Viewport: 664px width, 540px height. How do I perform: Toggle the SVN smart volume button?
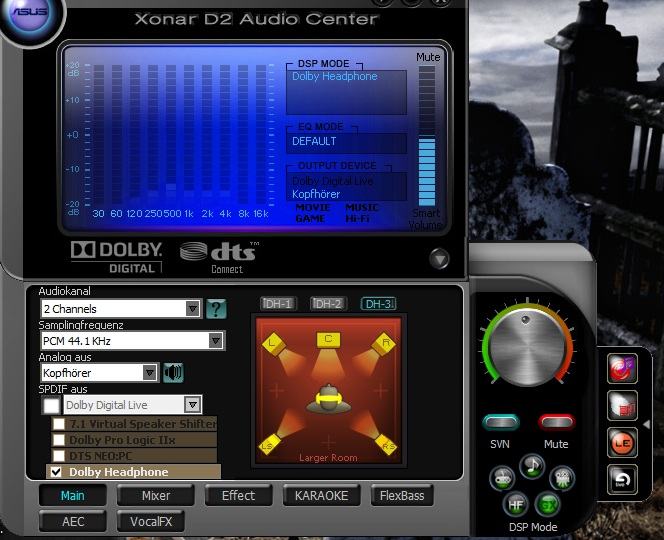(501, 422)
